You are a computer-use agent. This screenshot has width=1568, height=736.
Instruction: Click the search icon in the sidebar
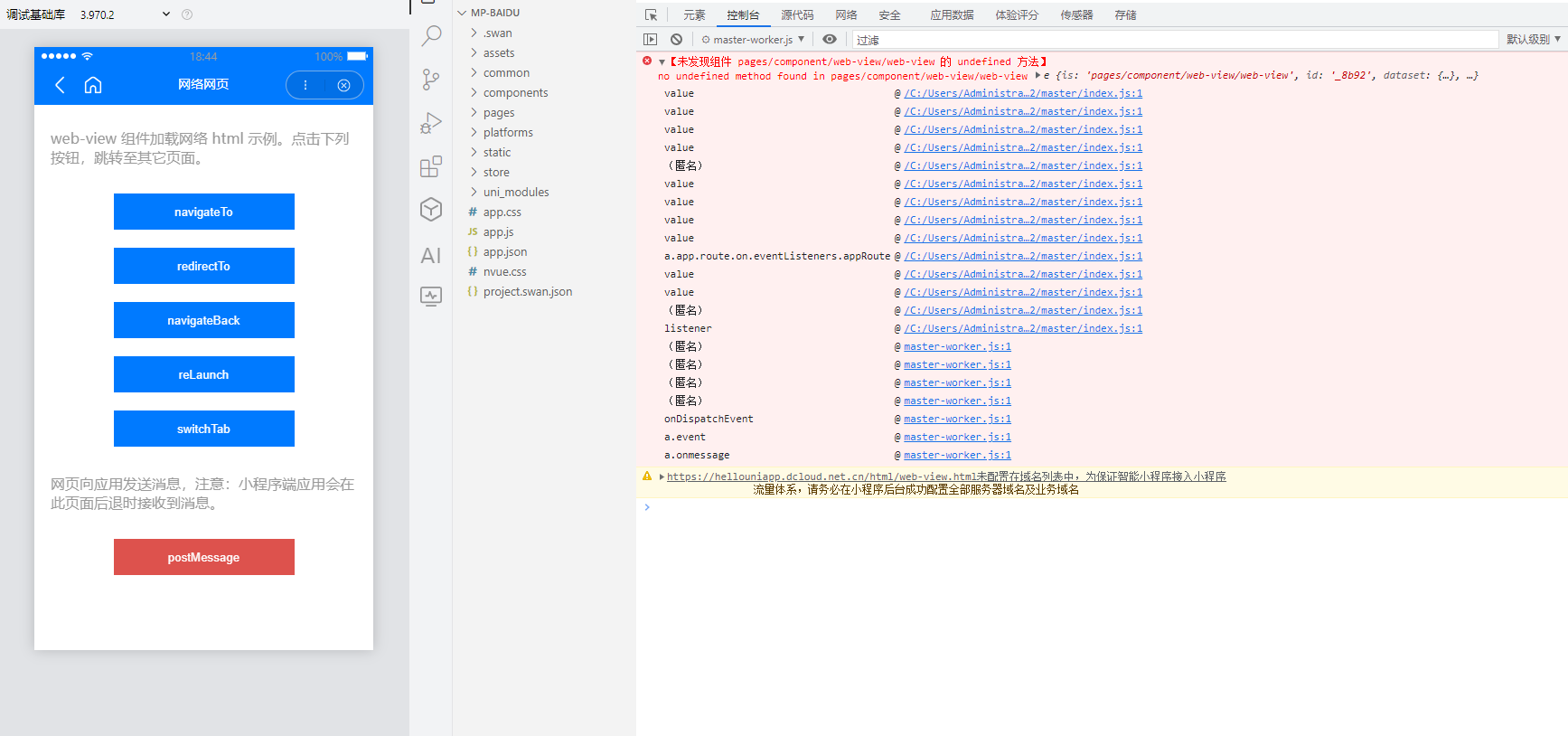coord(431,36)
